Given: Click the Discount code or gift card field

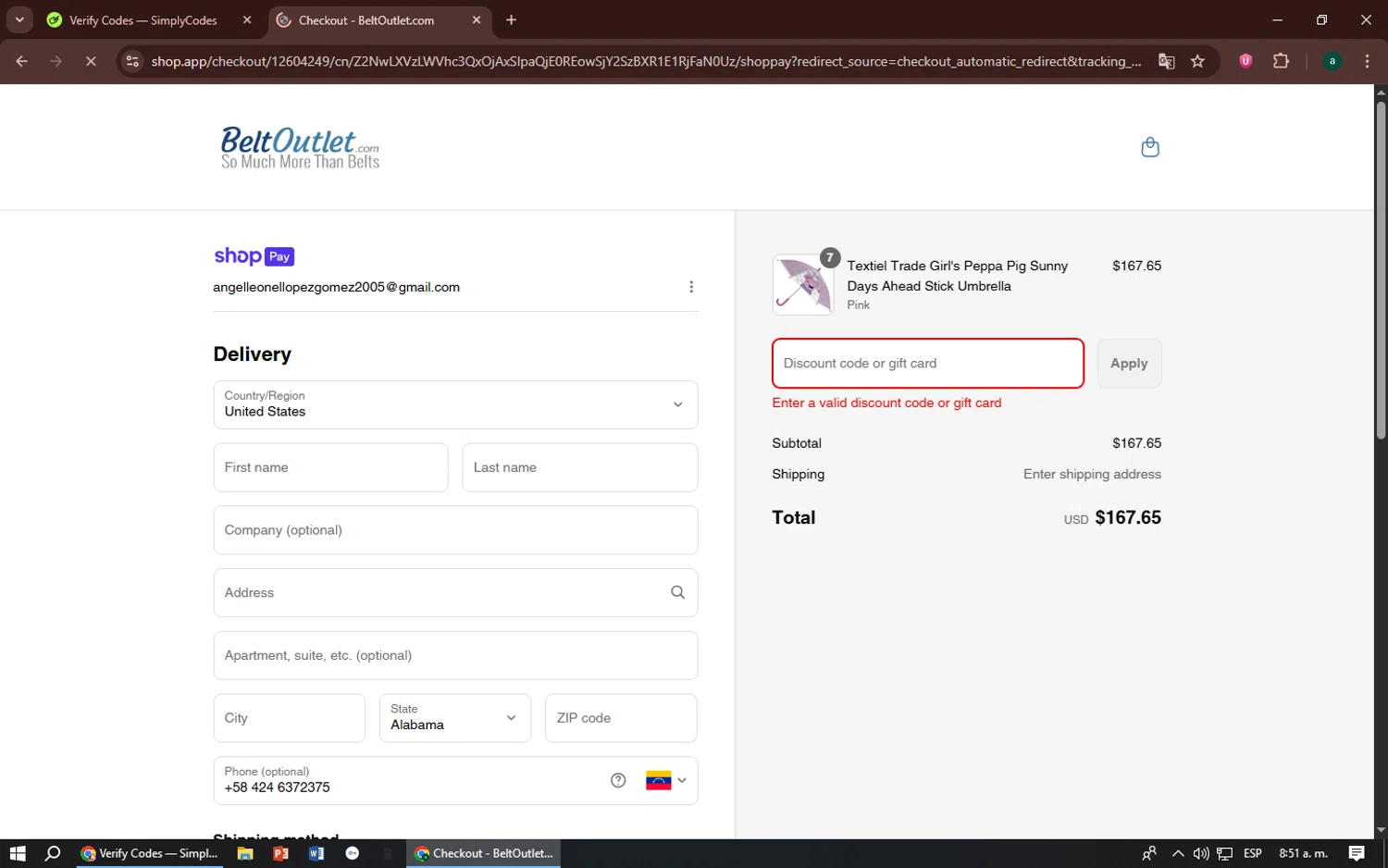Looking at the screenshot, I should tap(928, 363).
